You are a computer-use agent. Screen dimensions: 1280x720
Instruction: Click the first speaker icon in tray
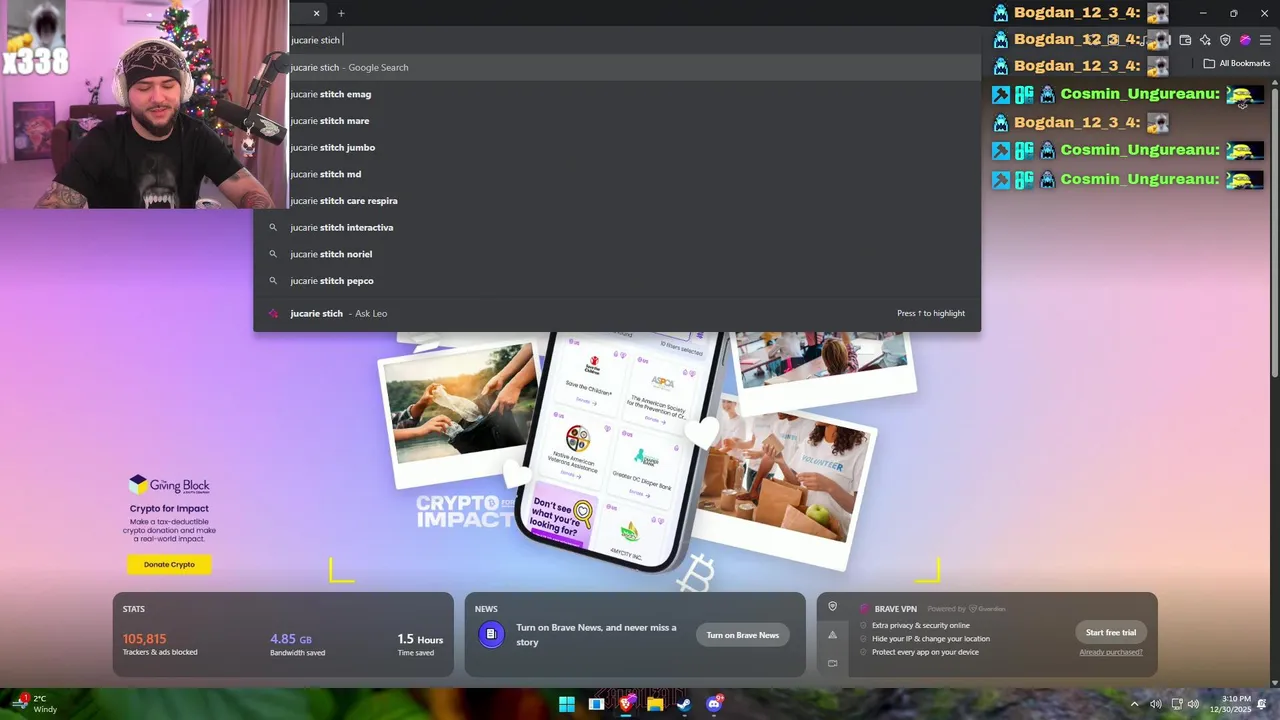(1155, 704)
